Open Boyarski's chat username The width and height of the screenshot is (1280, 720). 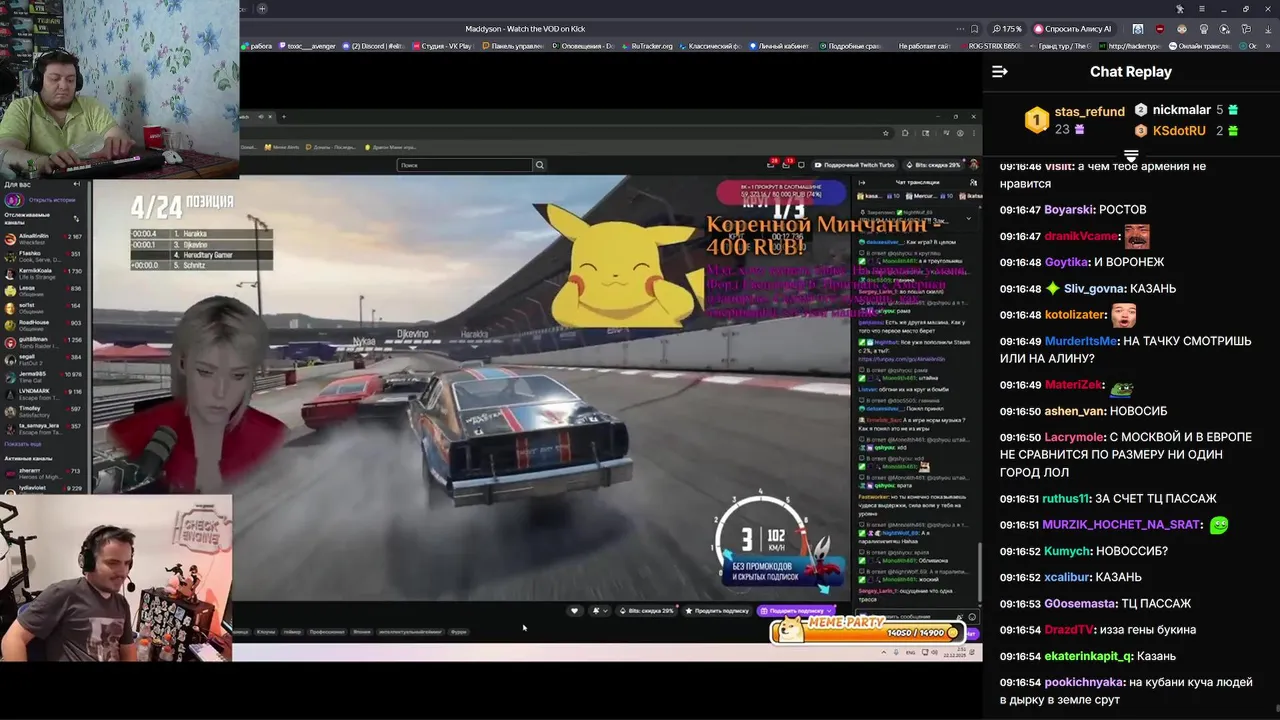(x=1069, y=210)
